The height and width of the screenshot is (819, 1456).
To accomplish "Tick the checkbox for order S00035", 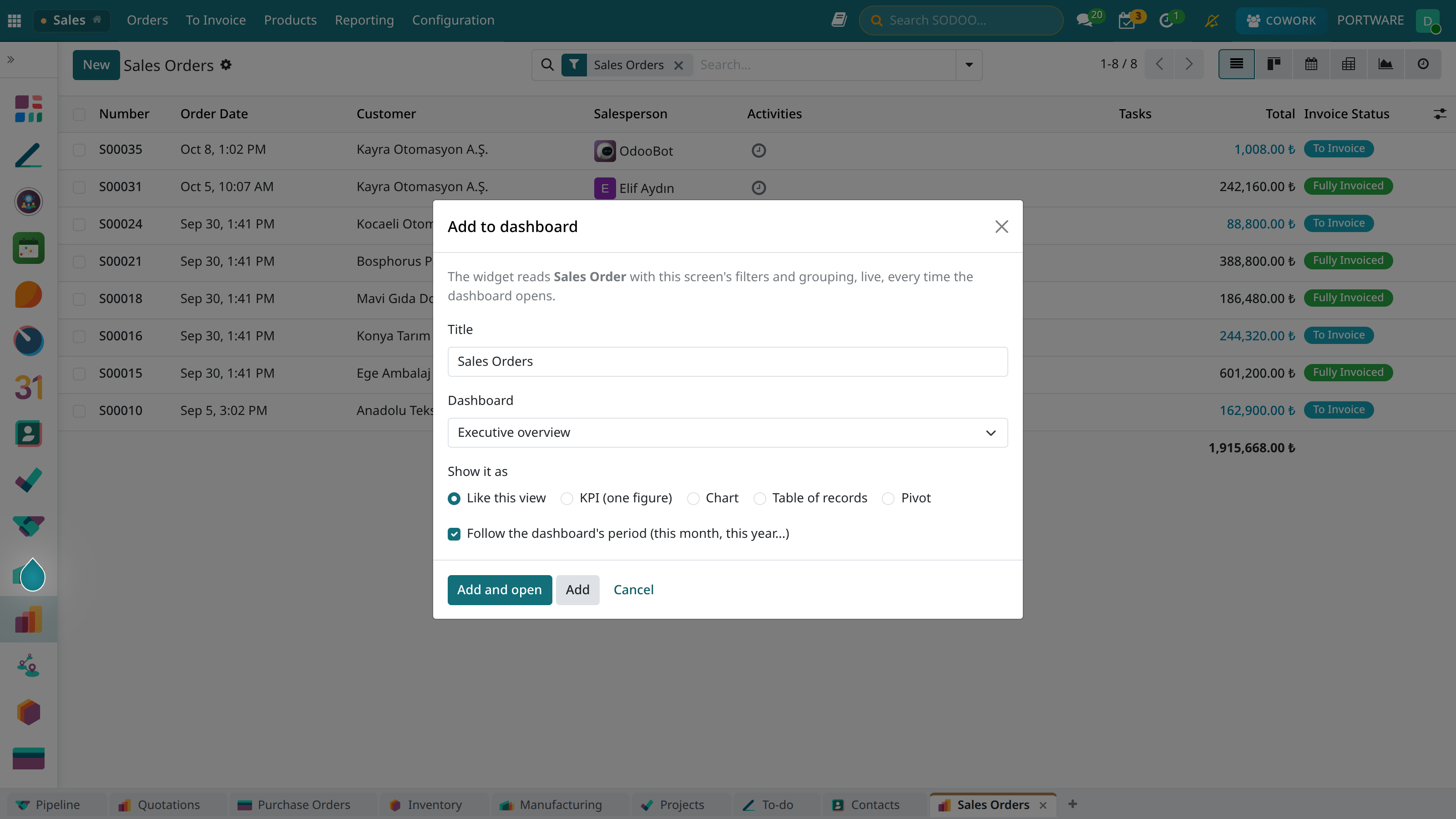I will (79, 150).
